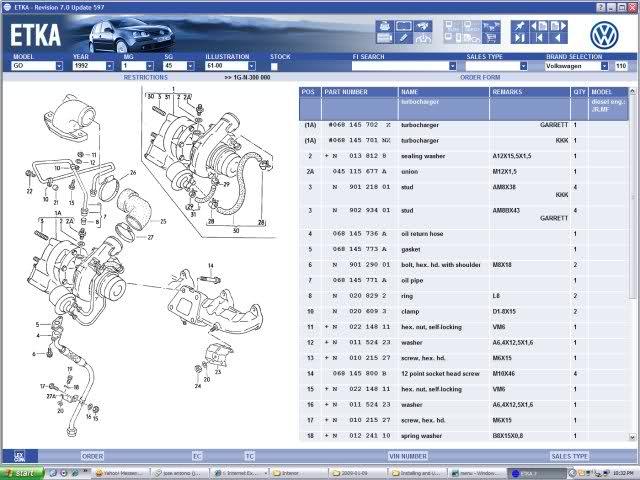Click the multiple shopping carts icon
640x480 pixels.
(491, 27)
